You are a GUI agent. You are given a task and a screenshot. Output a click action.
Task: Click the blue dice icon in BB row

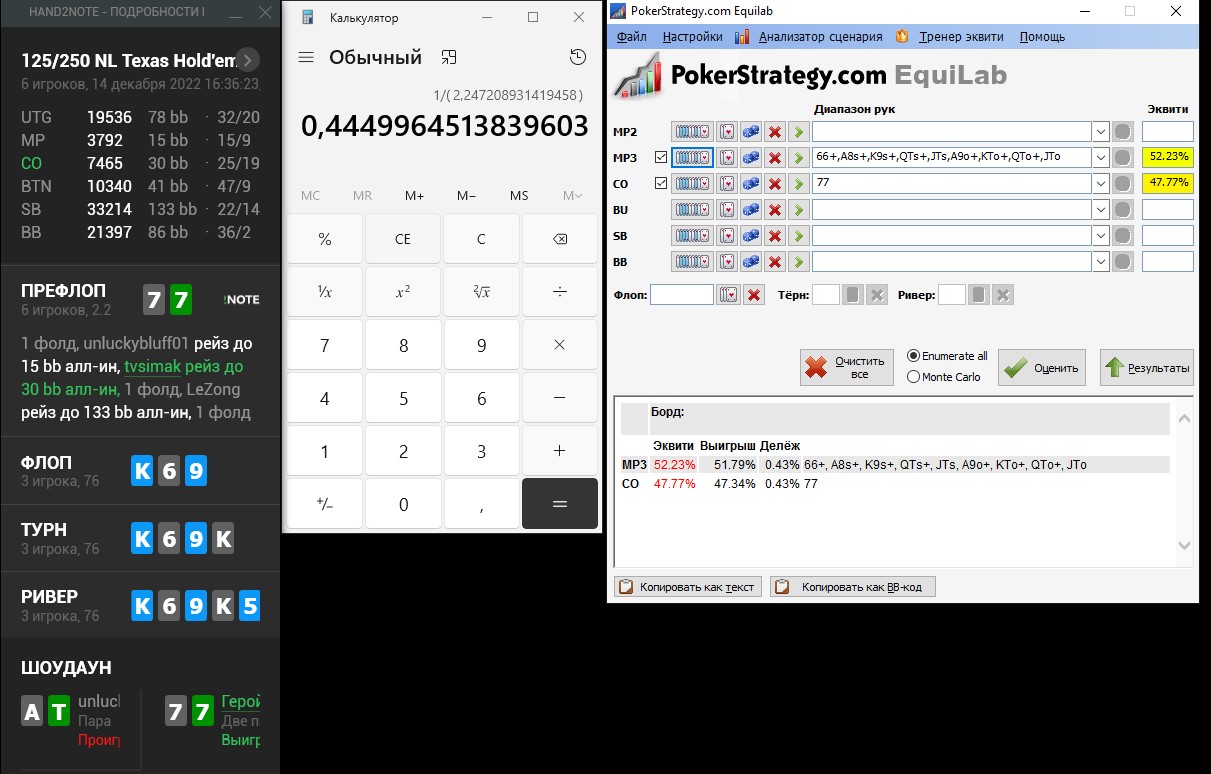tap(750, 262)
